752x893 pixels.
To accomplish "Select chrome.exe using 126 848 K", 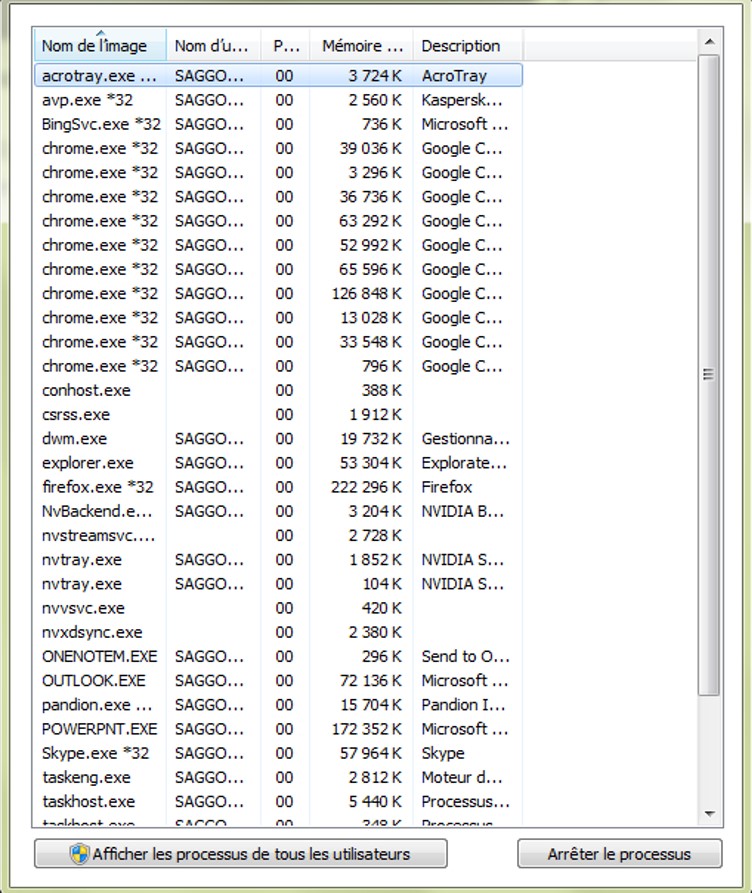I will [279, 294].
